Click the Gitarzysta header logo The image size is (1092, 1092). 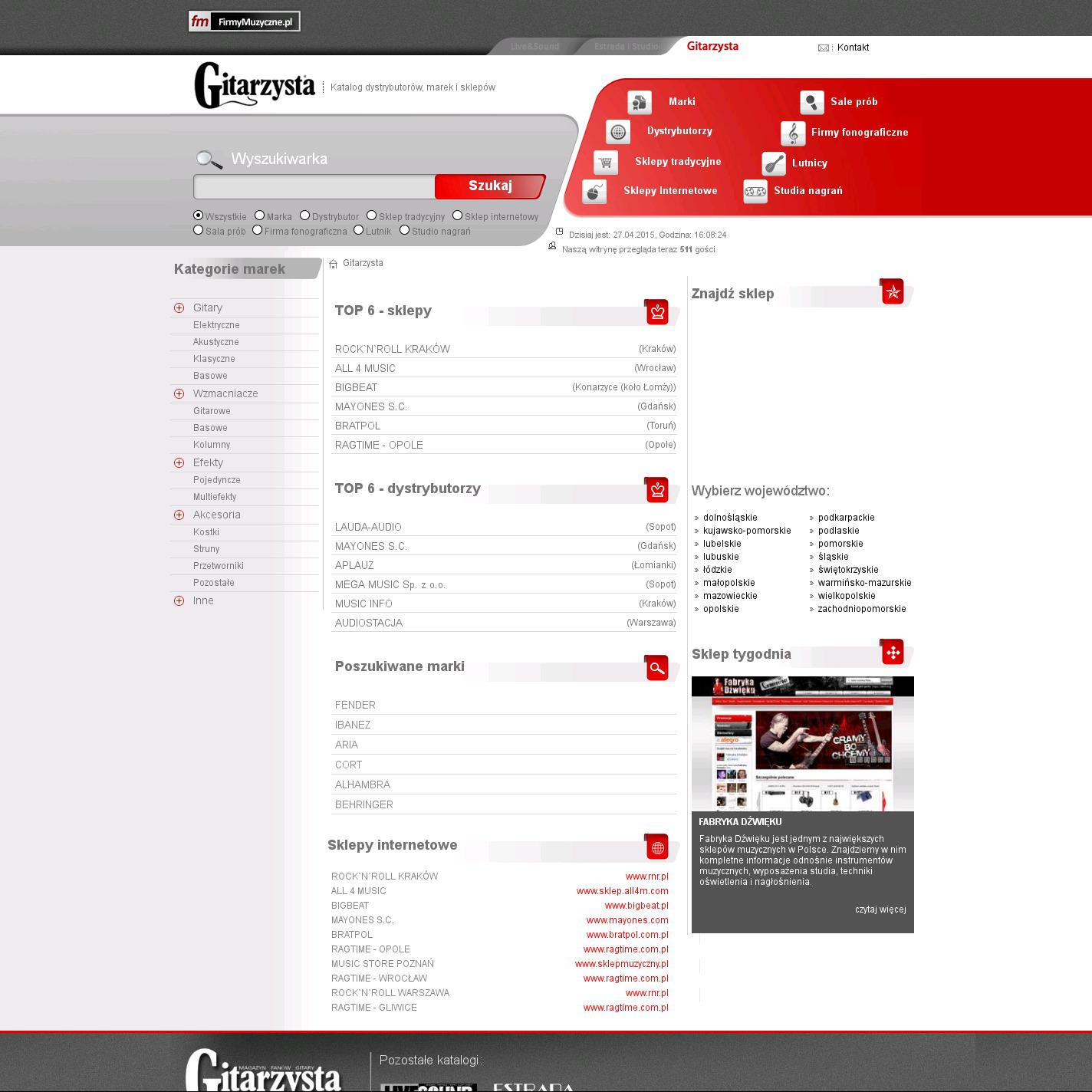click(255, 86)
